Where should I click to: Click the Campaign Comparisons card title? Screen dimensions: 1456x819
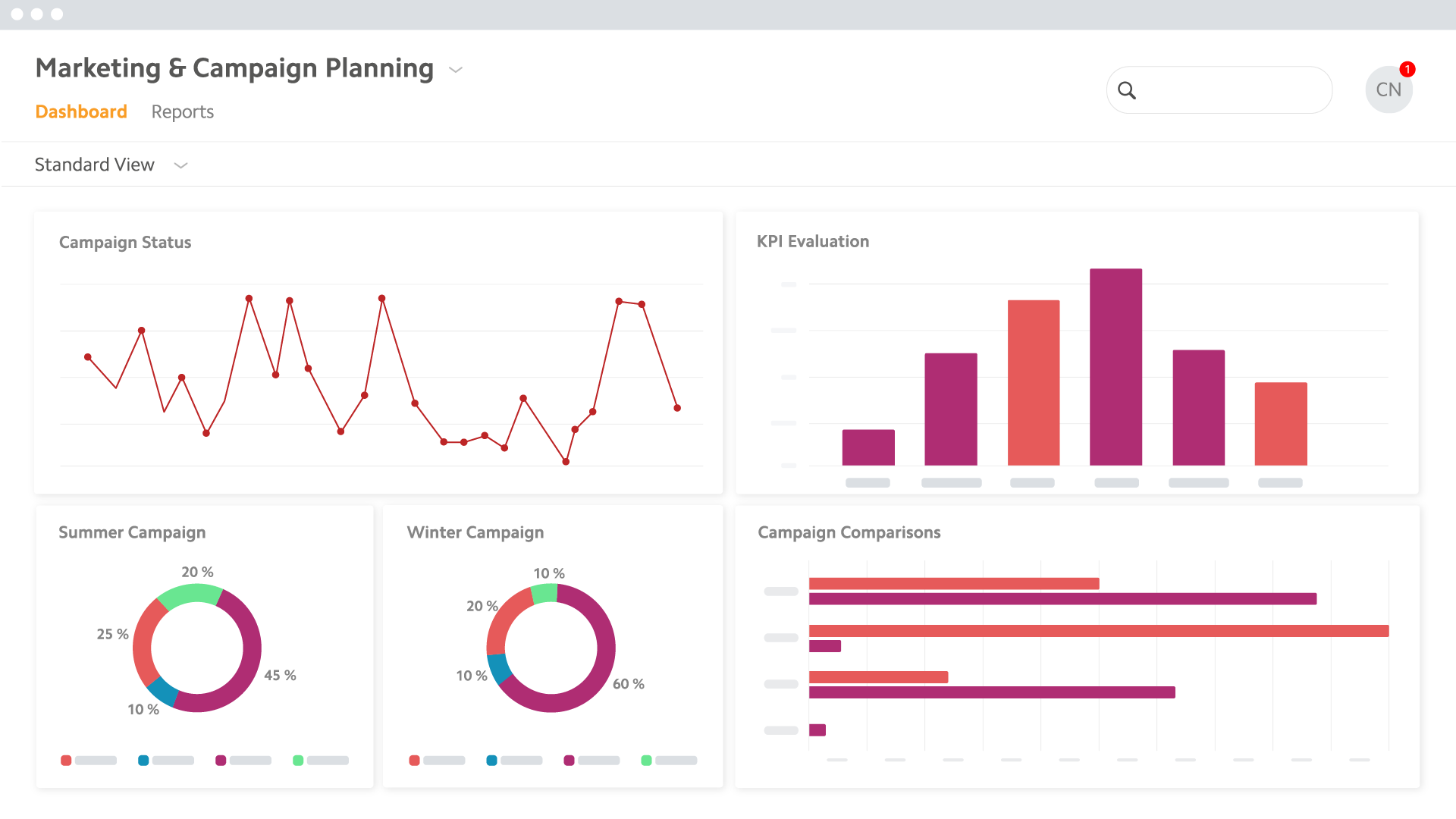click(x=849, y=532)
